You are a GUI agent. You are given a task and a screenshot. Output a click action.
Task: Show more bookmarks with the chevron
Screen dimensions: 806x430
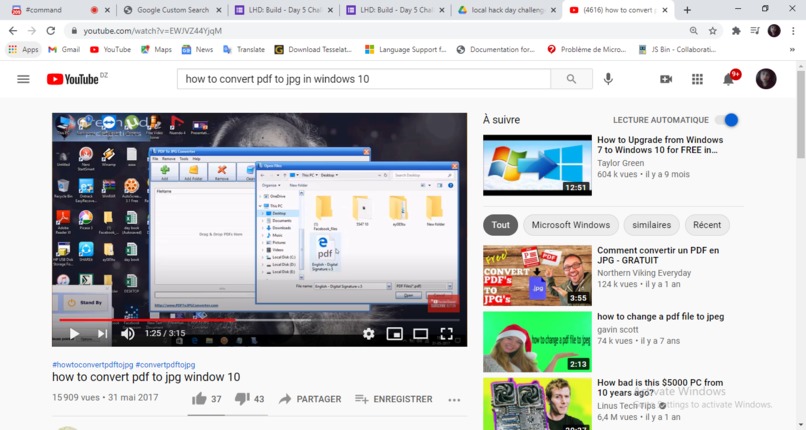792,50
